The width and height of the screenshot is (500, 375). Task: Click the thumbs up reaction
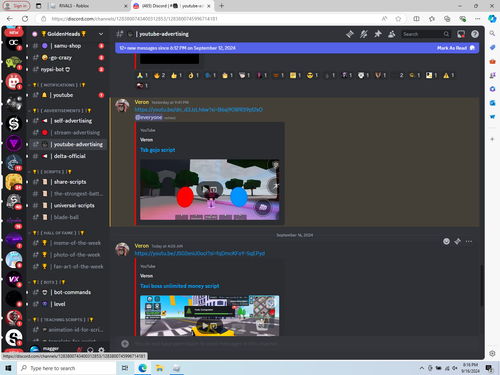coord(176,75)
